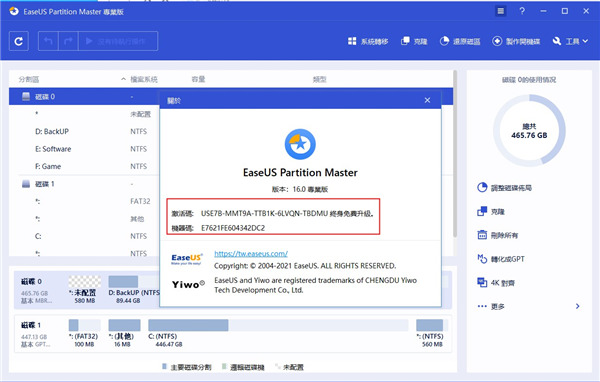Screen dimensions: 600x382
Task: Open the 系統轉移 system migration tool
Action: pos(368,41)
